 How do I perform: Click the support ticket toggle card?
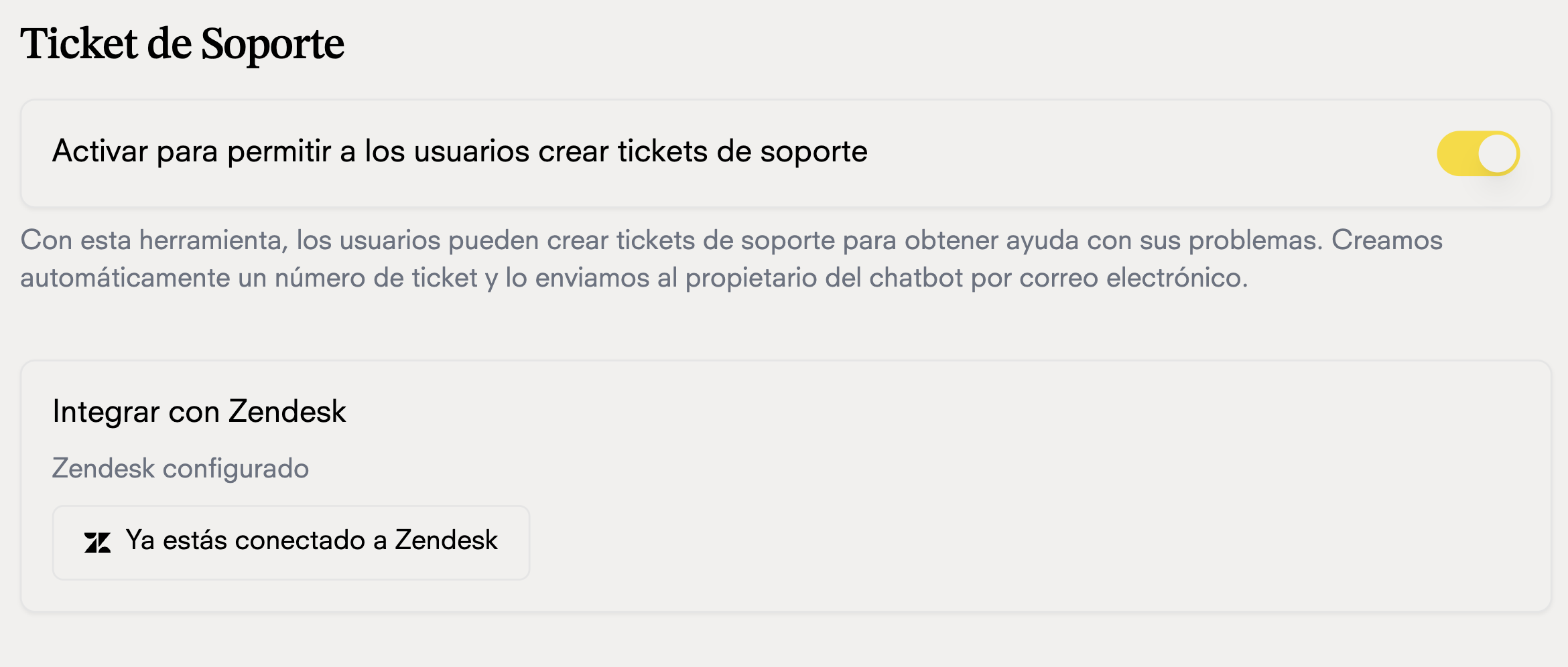click(x=784, y=153)
